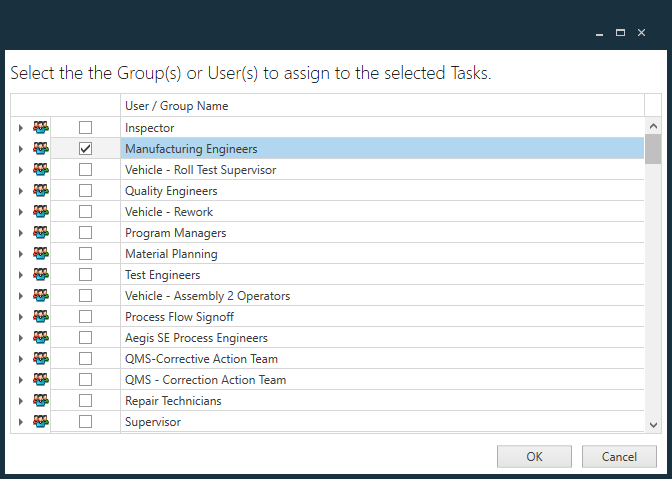Check the Vehicle - Rework checkbox

point(85,212)
